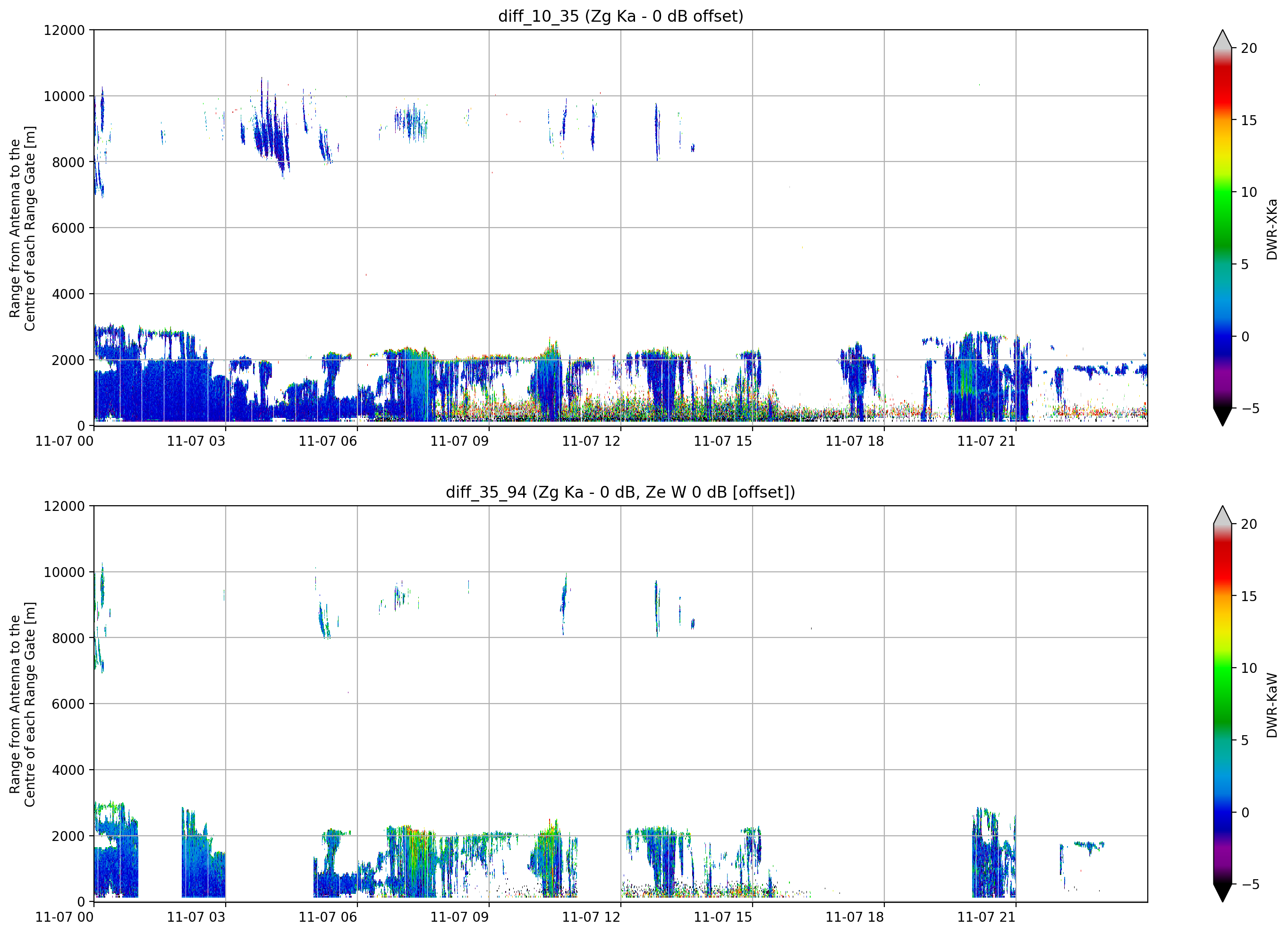Click the top plot 11-07 06 tick label

coord(328,442)
